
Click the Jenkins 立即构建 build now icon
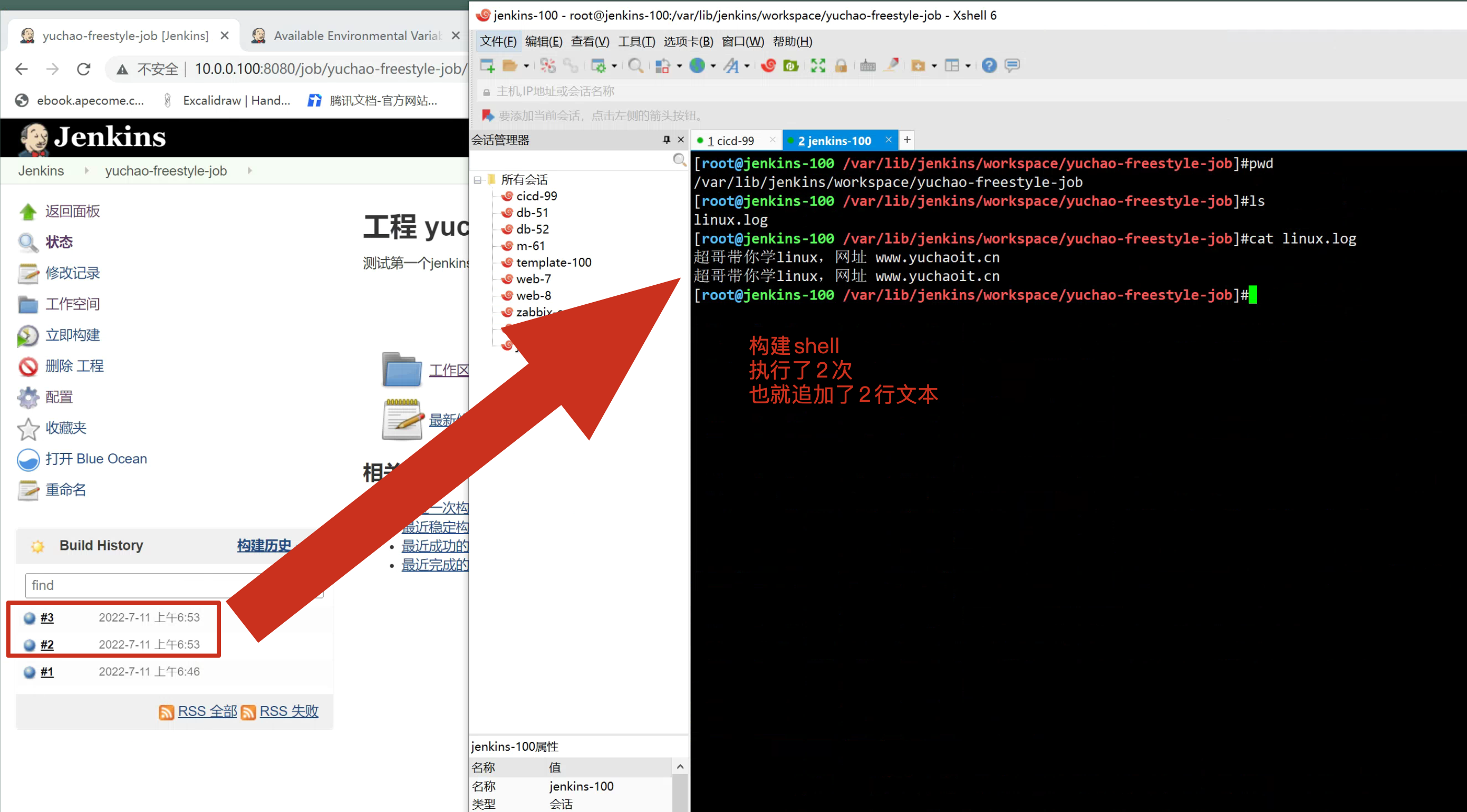(x=27, y=335)
